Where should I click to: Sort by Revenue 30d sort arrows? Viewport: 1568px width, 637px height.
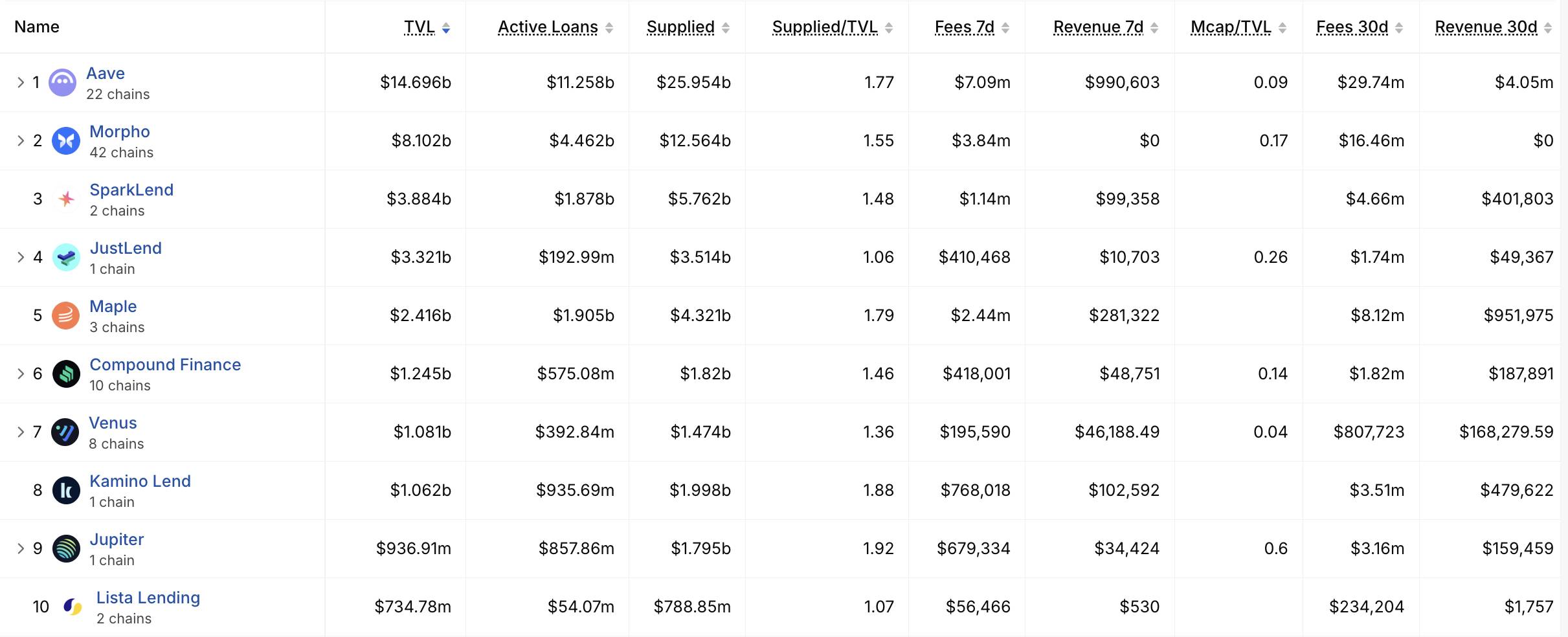pyautogui.click(x=1547, y=28)
